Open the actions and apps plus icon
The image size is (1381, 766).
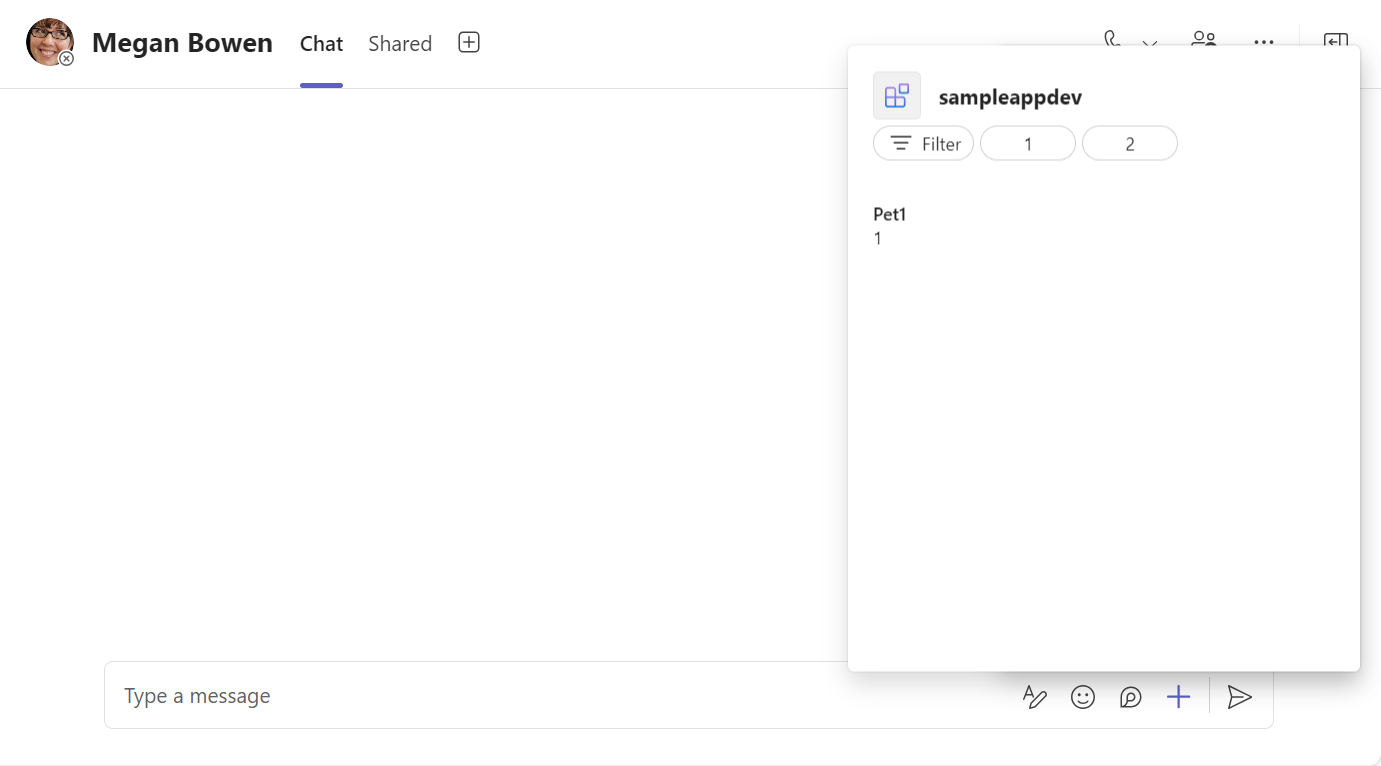1179,696
